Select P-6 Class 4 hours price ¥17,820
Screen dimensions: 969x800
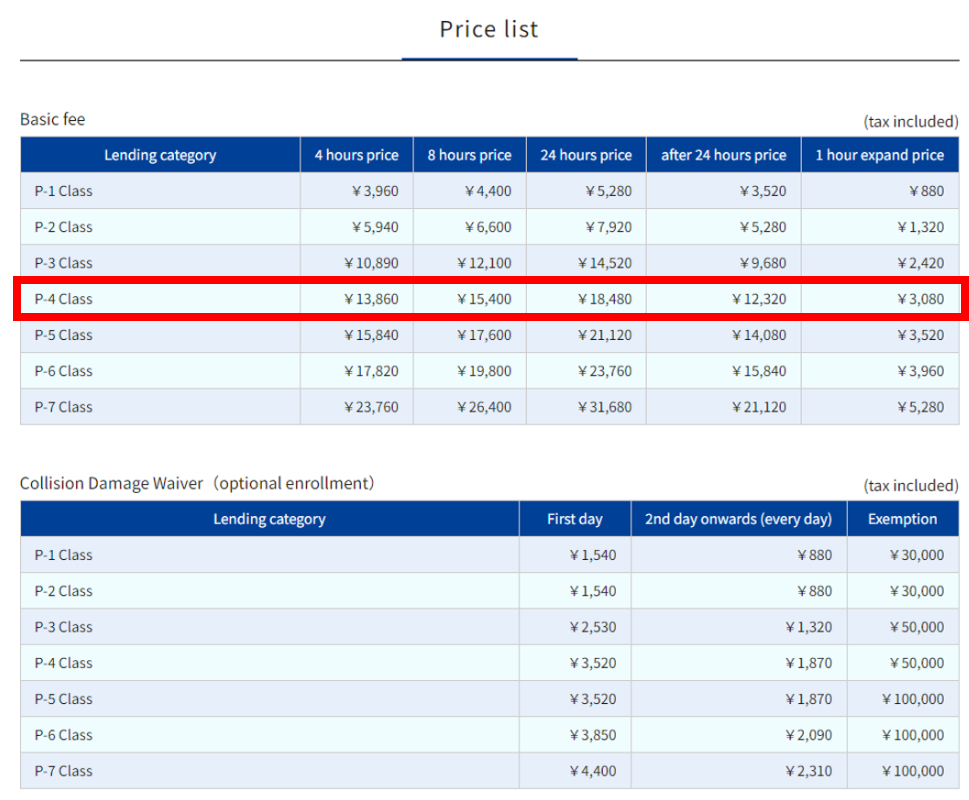coord(371,371)
